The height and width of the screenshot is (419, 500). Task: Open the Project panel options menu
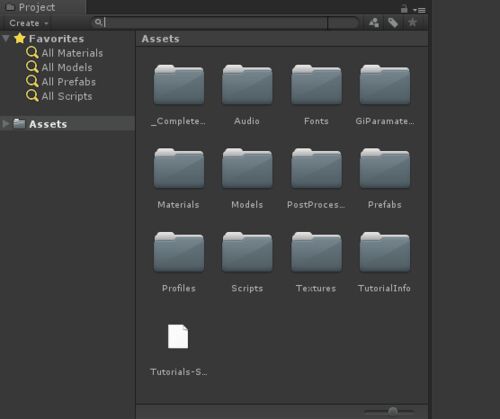[x=419, y=10]
